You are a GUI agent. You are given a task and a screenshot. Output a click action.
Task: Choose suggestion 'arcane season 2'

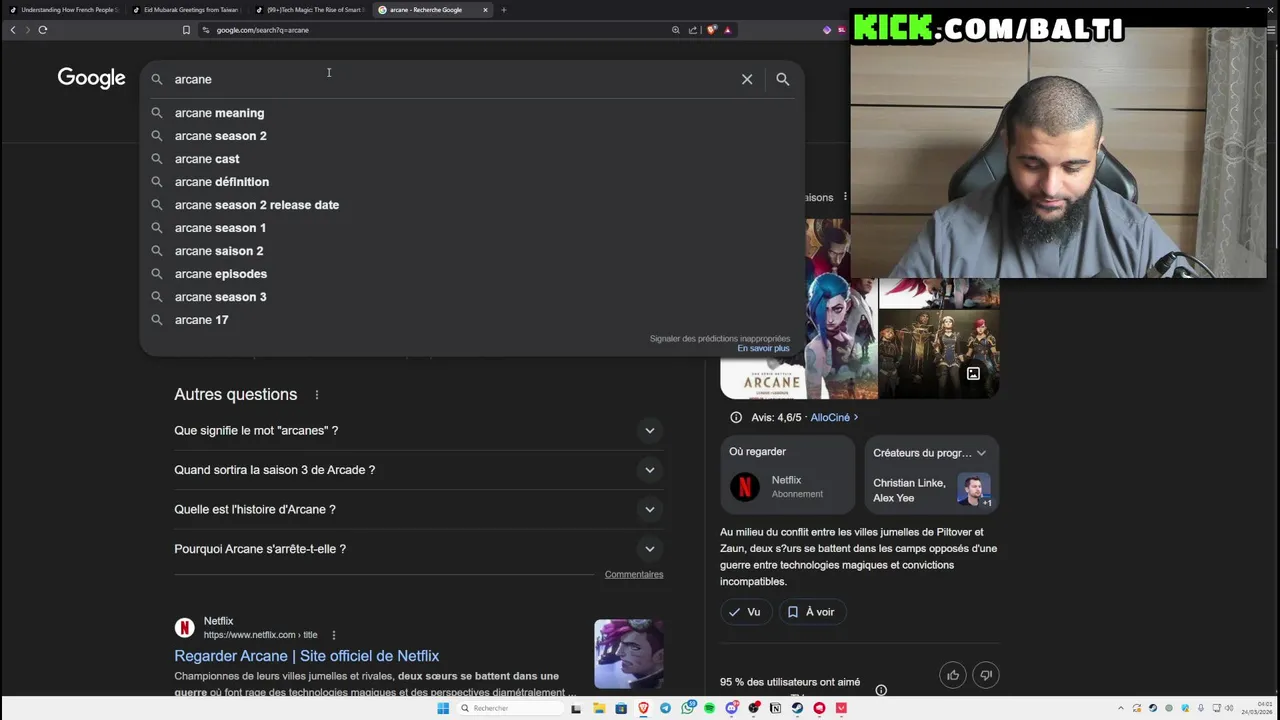point(470,136)
